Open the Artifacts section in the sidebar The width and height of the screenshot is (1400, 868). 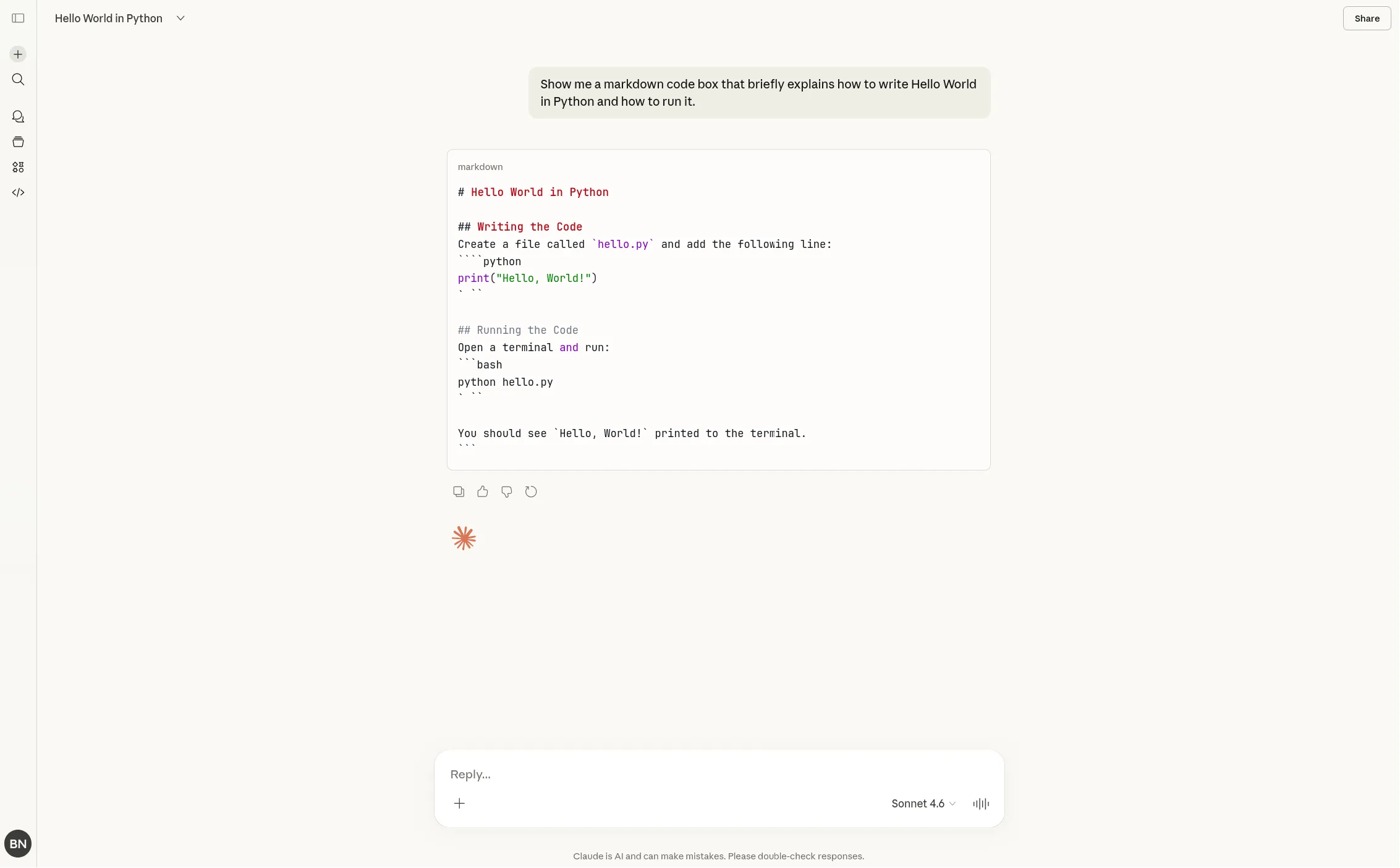(x=17, y=166)
